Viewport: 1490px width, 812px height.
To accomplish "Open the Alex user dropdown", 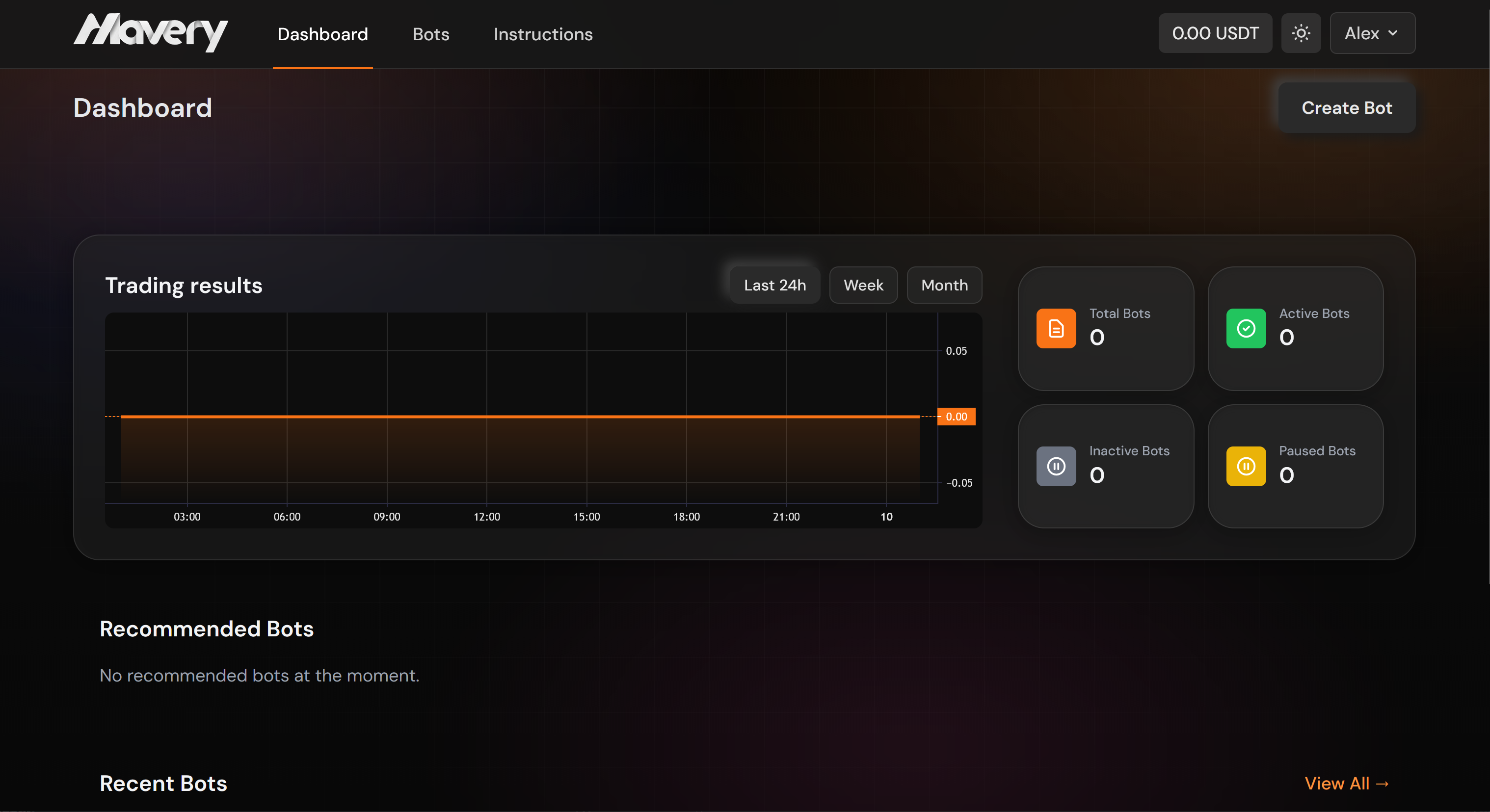I will (1372, 33).
